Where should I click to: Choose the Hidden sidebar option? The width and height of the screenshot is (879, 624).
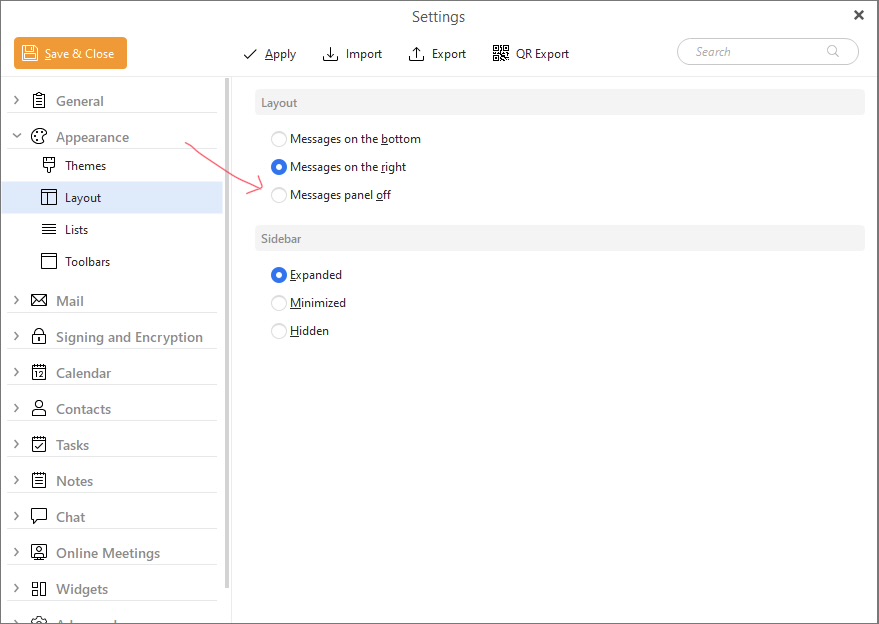pos(279,331)
